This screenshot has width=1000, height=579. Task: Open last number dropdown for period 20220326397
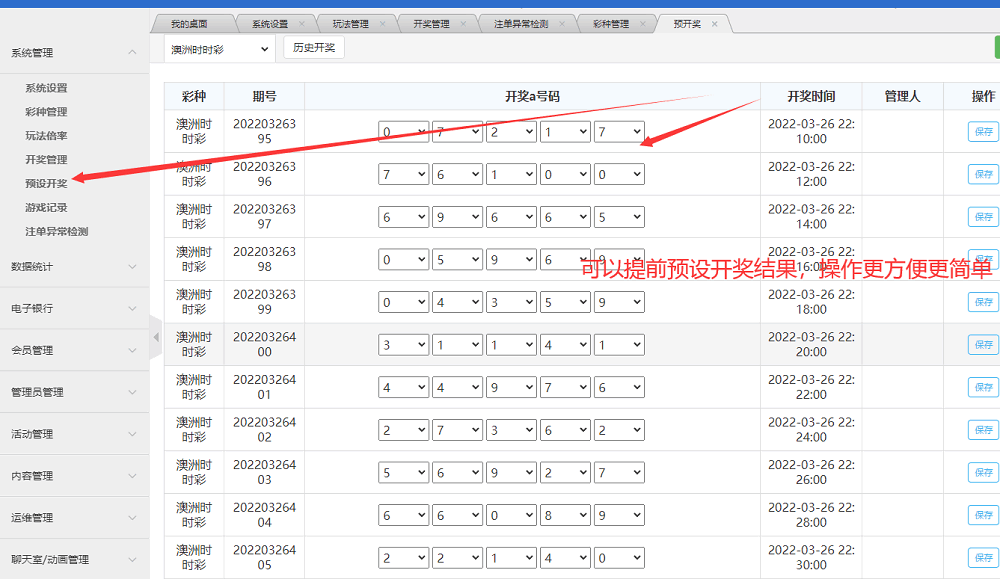coord(619,217)
